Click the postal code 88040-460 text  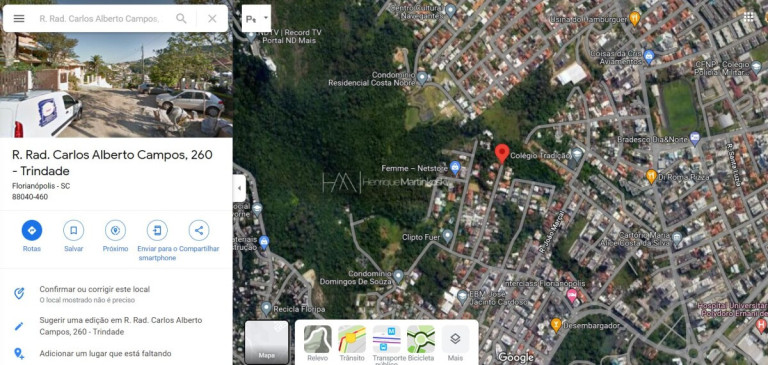pos(30,197)
